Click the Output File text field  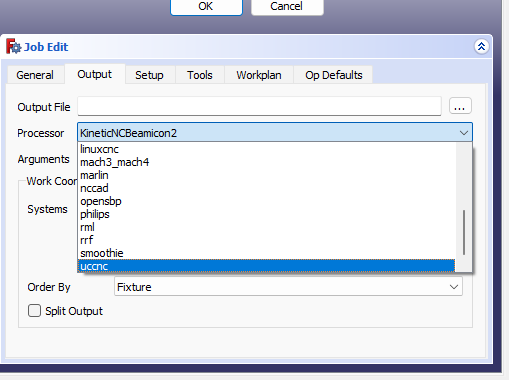pos(259,106)
